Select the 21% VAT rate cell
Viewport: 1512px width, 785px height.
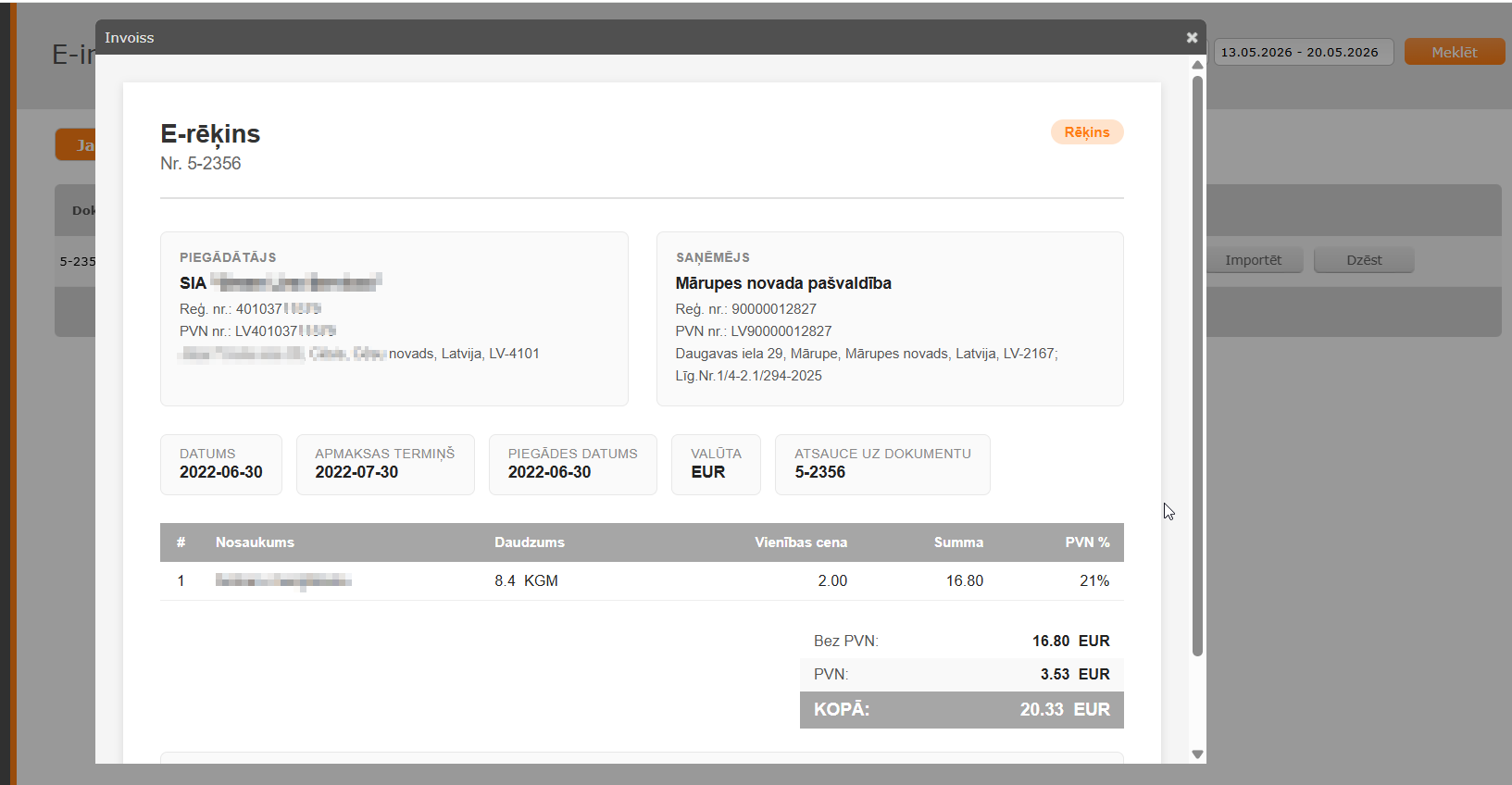coord(1094,581)
